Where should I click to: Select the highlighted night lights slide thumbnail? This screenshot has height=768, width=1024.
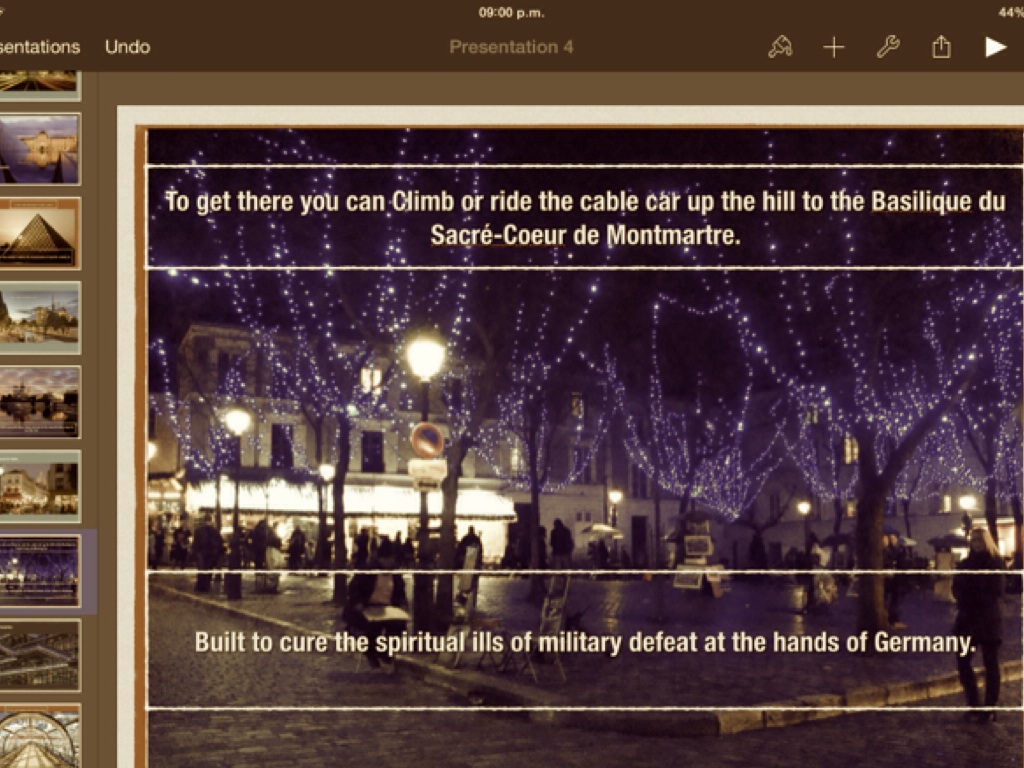click(x=40, y=571)
